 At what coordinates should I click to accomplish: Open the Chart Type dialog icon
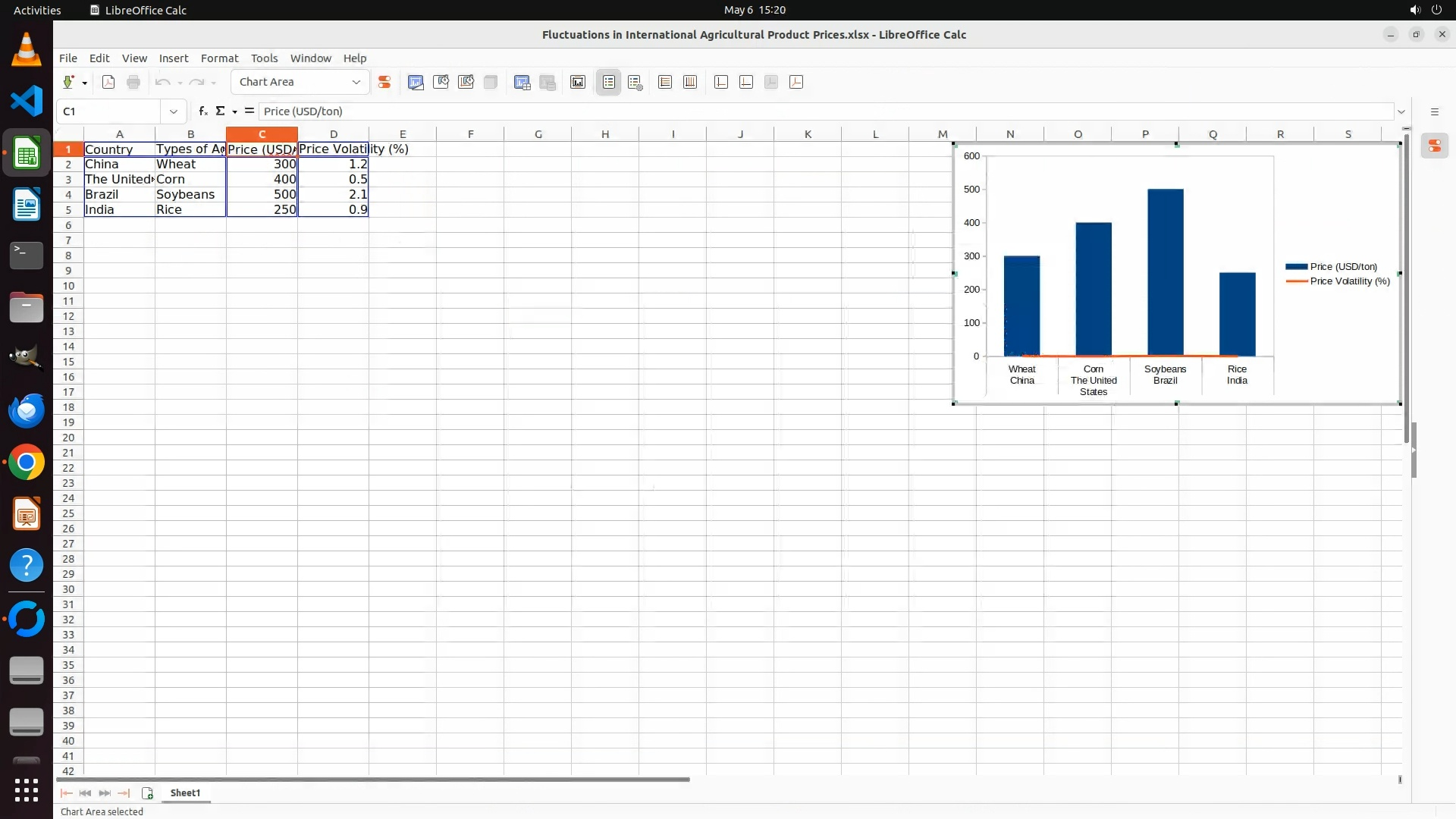[x=416, y=82]
